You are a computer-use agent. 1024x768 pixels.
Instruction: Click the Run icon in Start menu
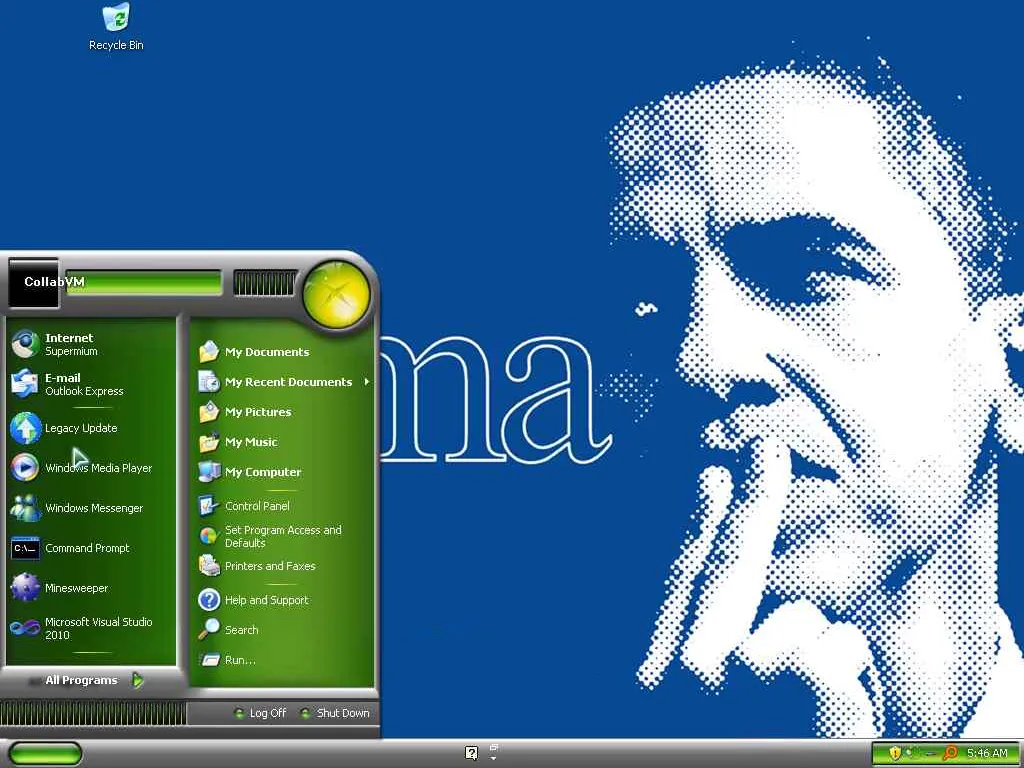pyautogui.click(x=209, y=660)
